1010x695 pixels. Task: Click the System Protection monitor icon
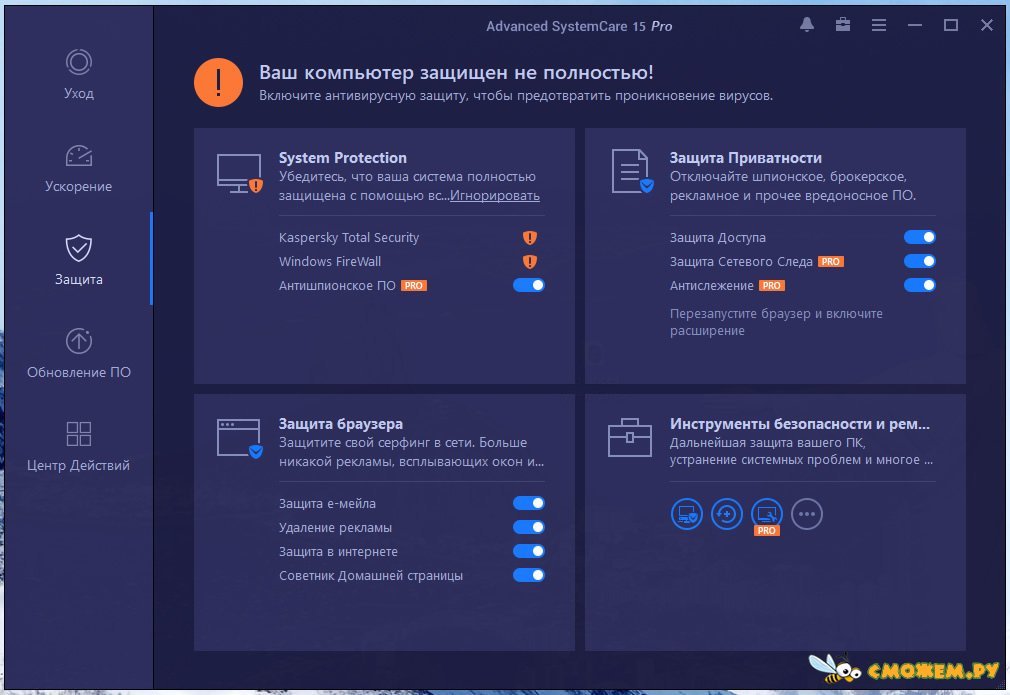240,172
